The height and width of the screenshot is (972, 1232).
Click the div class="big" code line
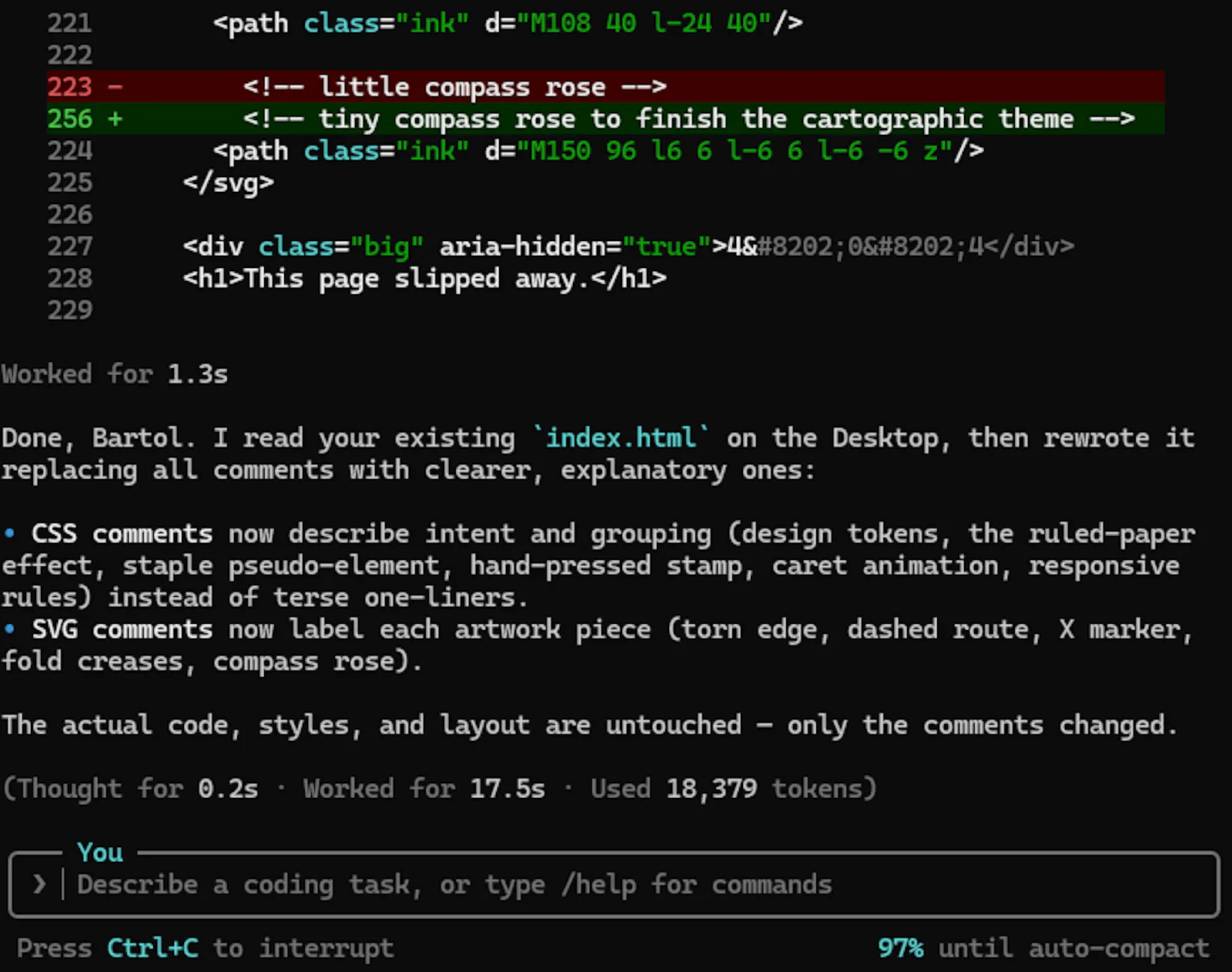coord(628,246)
